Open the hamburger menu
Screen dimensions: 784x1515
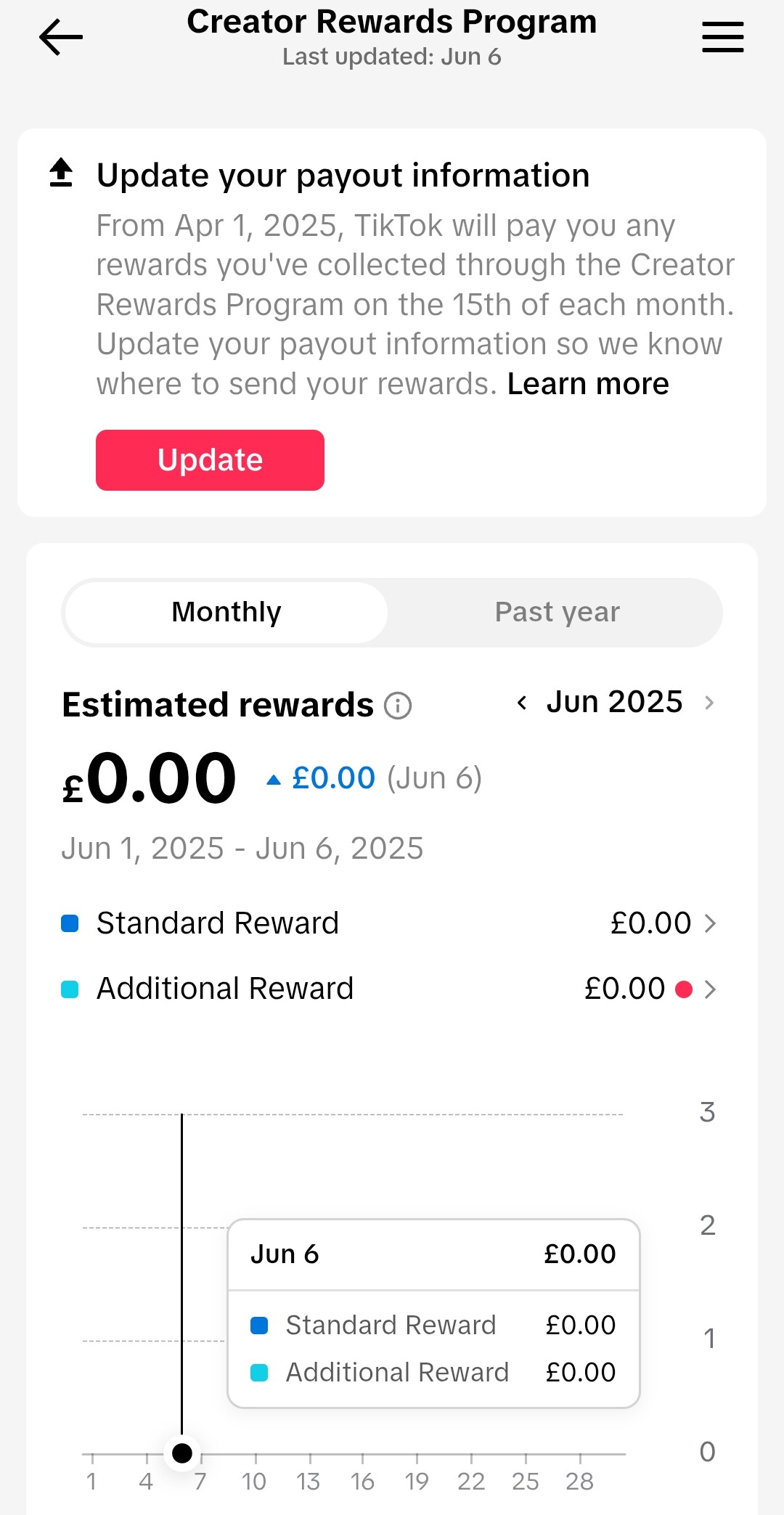click(x=722, y=37)
